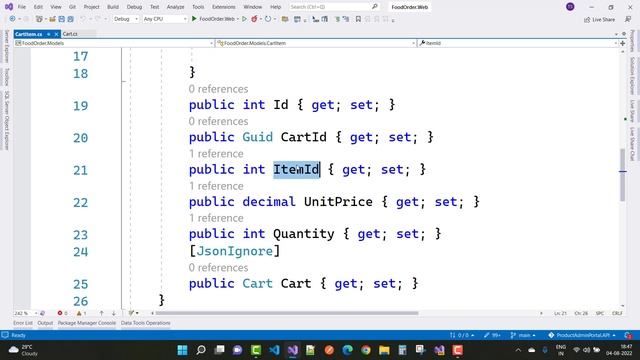Image resolution: width=640 pixels, height=360 pixels.
Task: Click the Git sync 0/0 indicator
Action: point(462,335)
